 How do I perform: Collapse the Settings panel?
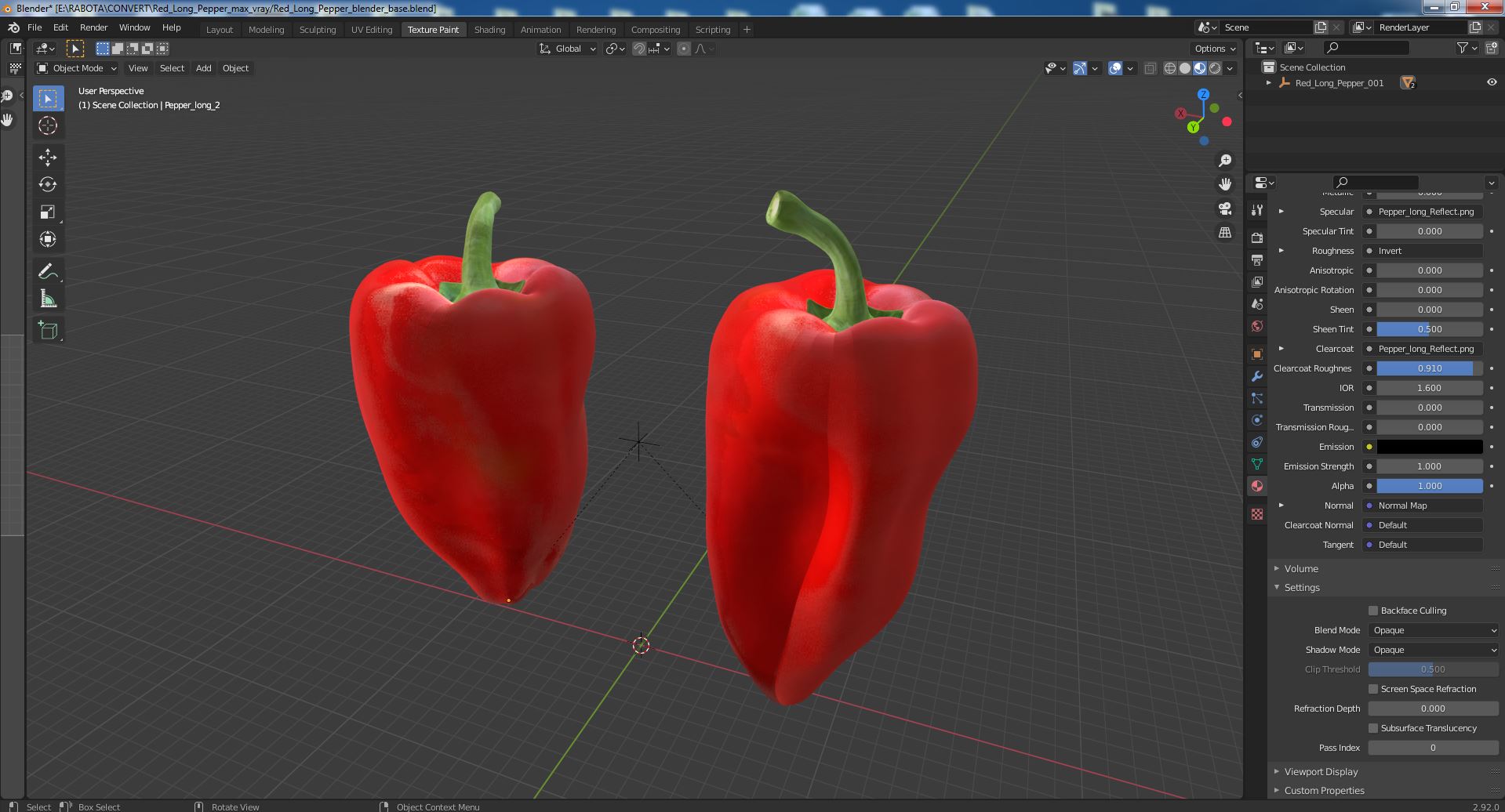[x=1301, y=587]
